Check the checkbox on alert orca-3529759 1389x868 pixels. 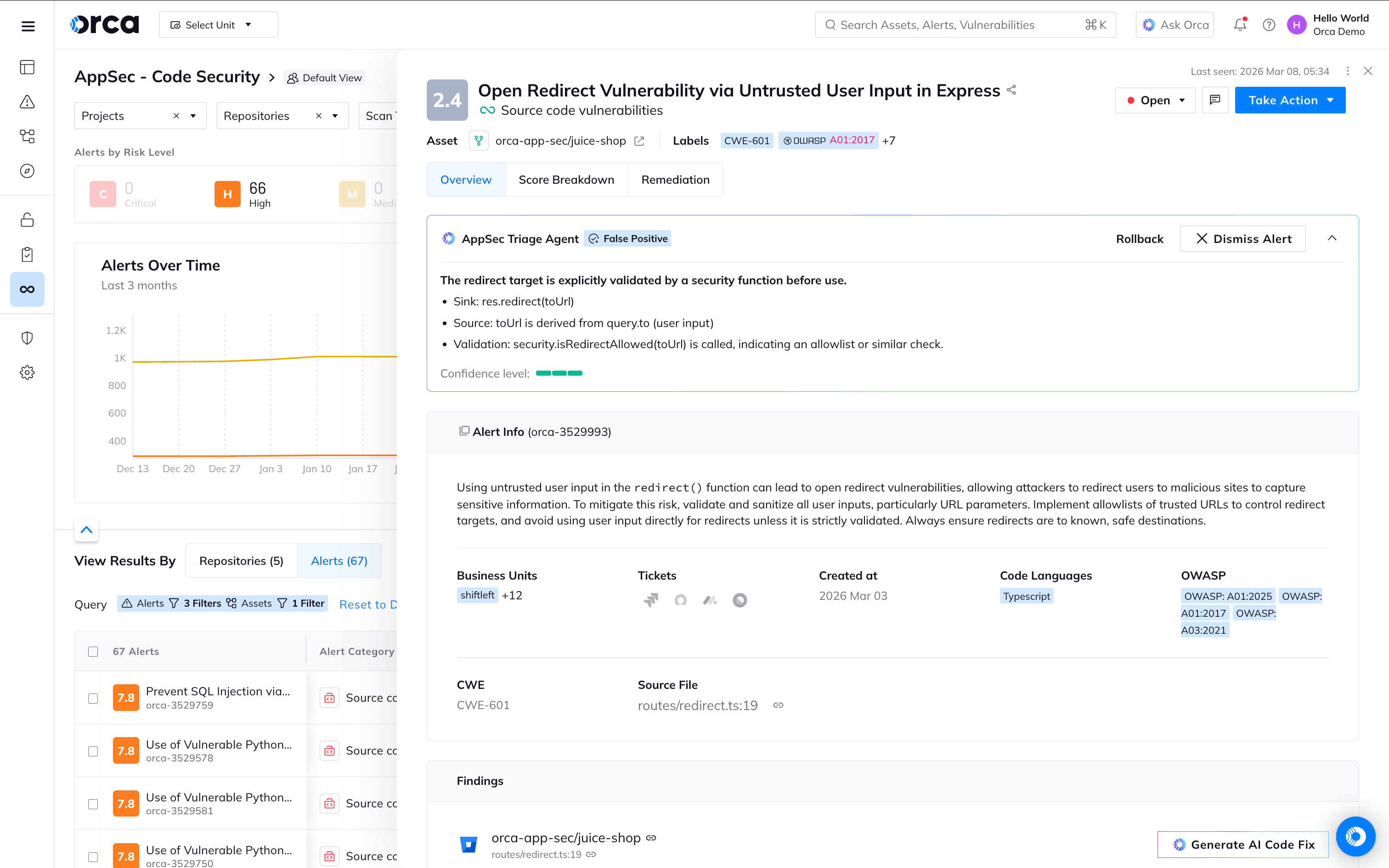tap(93, 698)
